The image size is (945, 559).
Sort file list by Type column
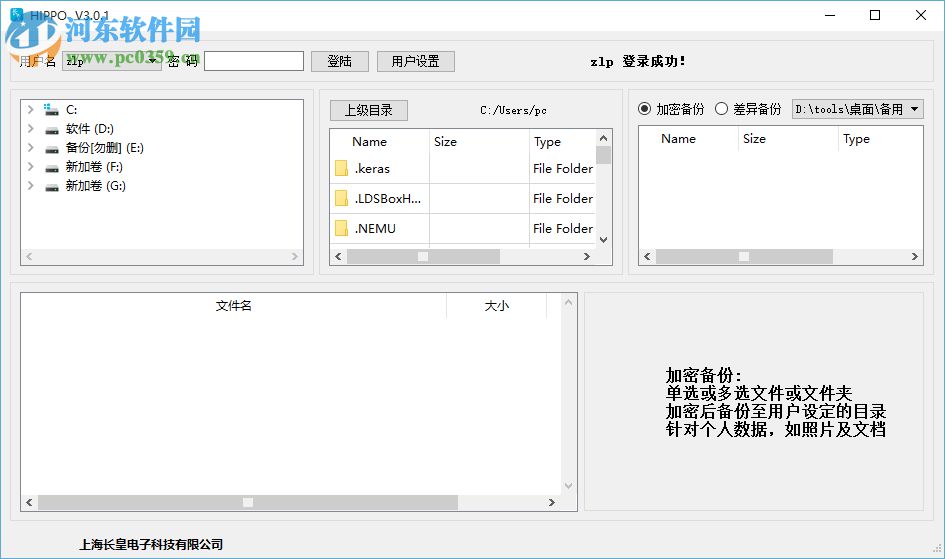pyautogui.click(x=547, y=142)
